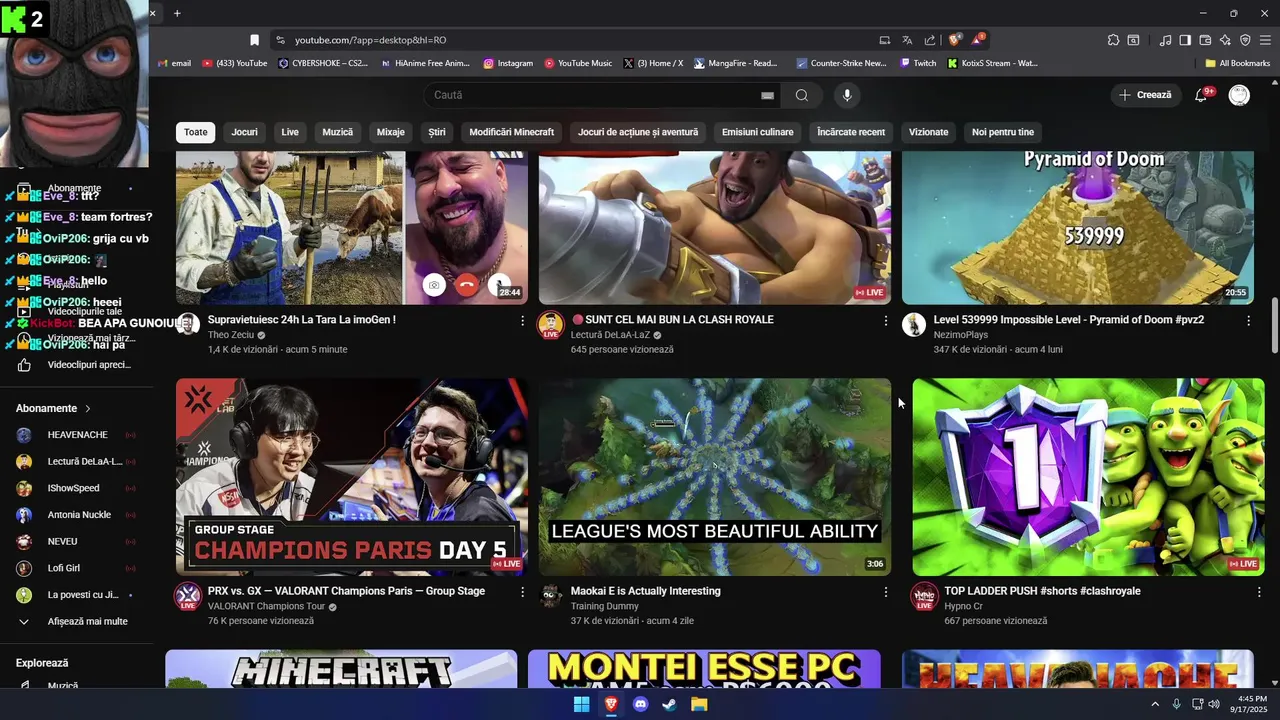Image resolution: width=1280 pixels, height=720 pixels.
Task: Open the on-screen keyboard icon in search box
Action: (767, 95)
